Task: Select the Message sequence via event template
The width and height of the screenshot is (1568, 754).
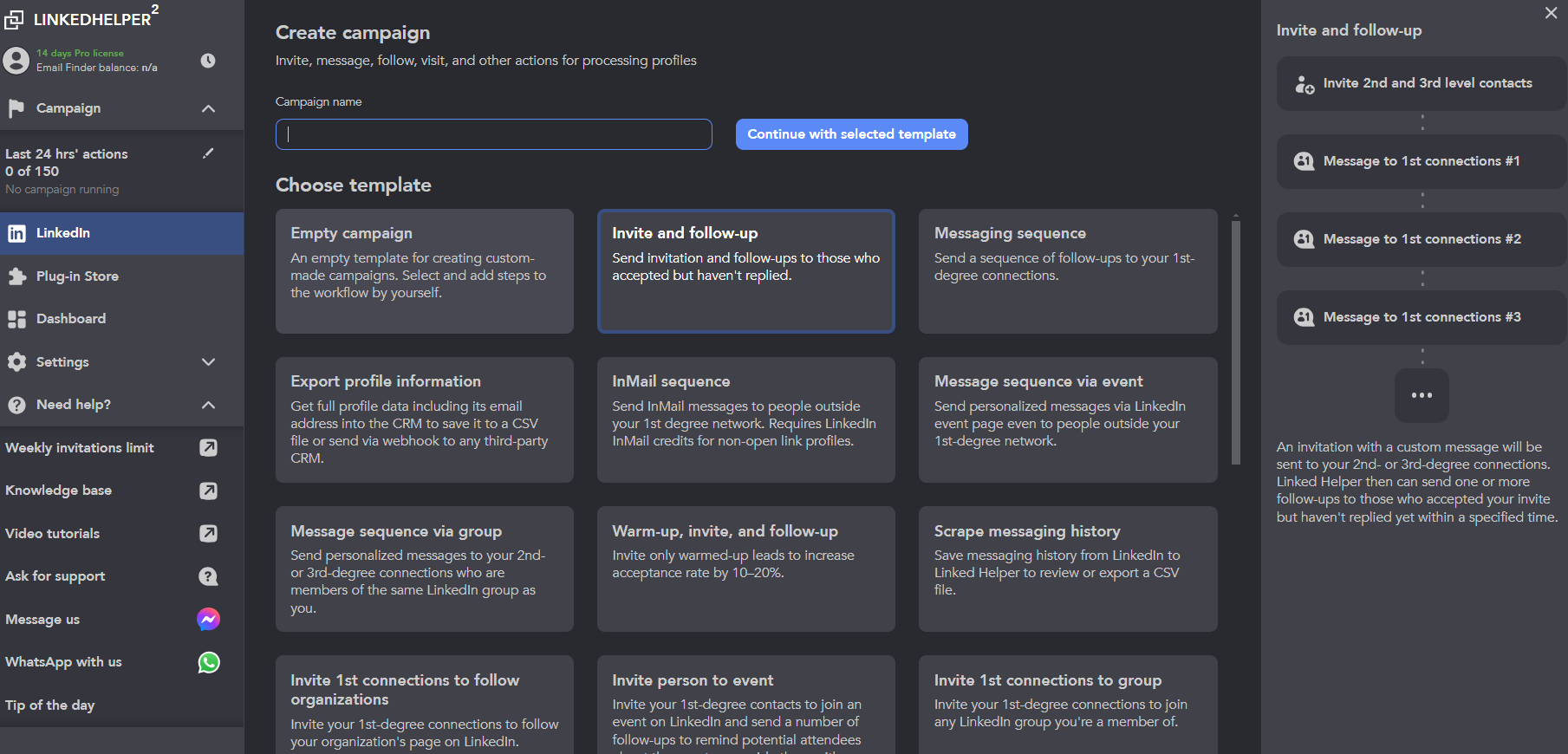Action: [1068, 420]
